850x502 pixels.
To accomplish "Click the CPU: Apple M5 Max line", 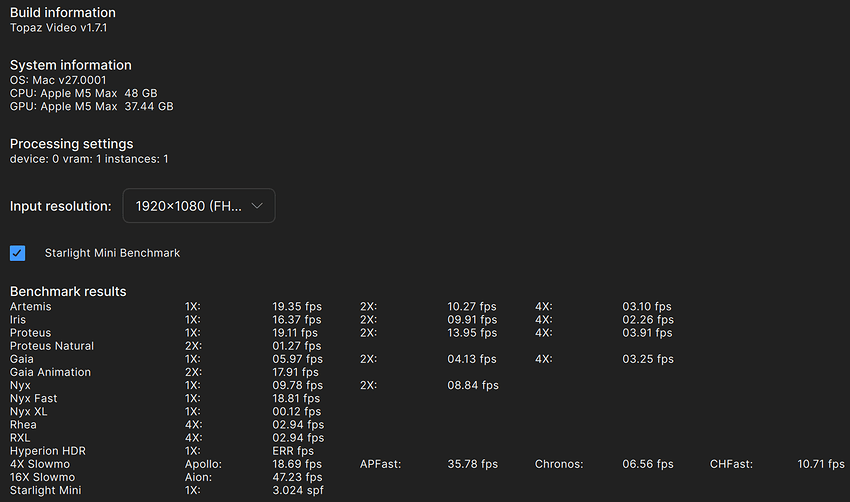I will coord(83,93).
